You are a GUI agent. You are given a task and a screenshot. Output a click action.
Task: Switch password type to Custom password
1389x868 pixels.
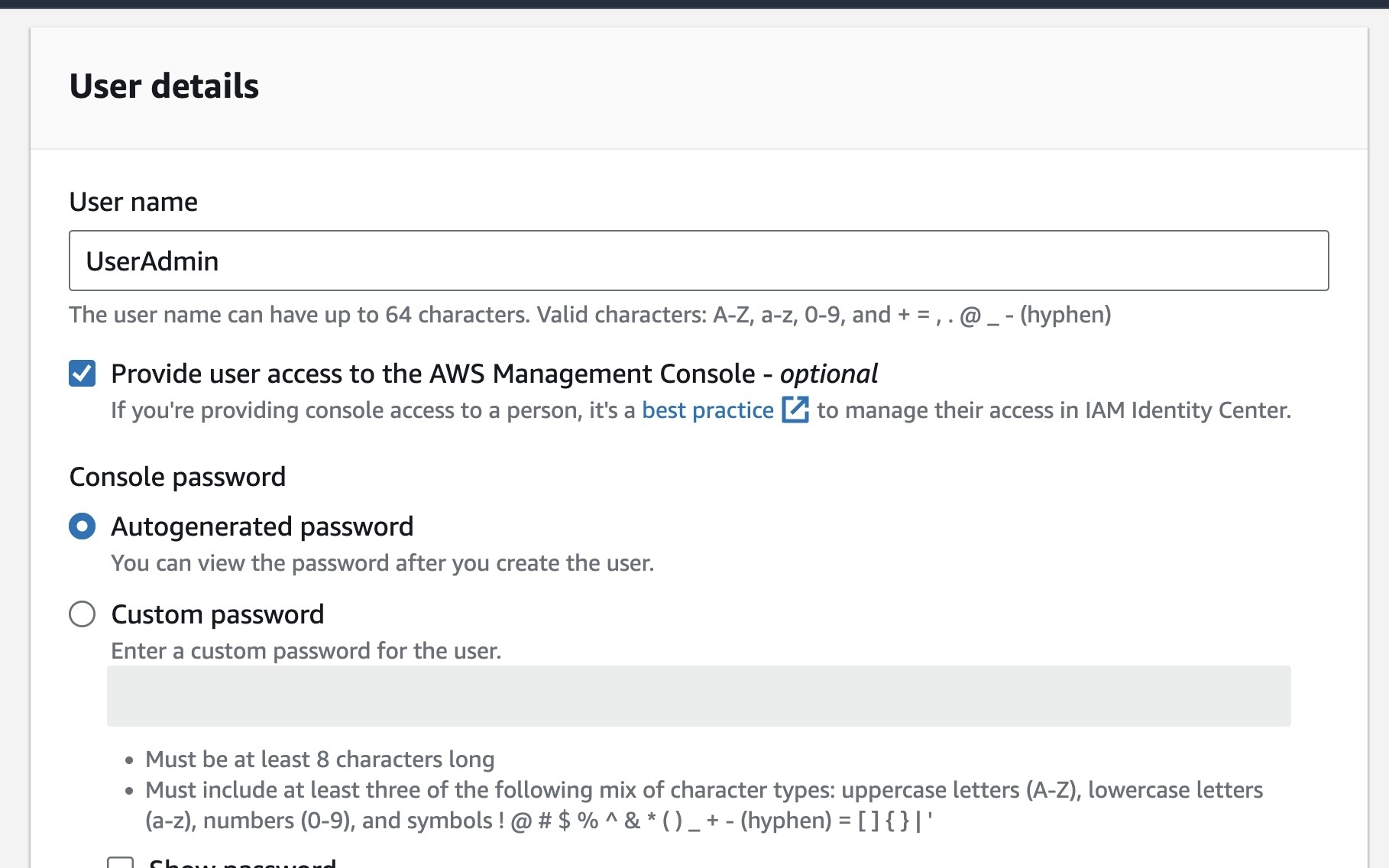tap(82, 614)
